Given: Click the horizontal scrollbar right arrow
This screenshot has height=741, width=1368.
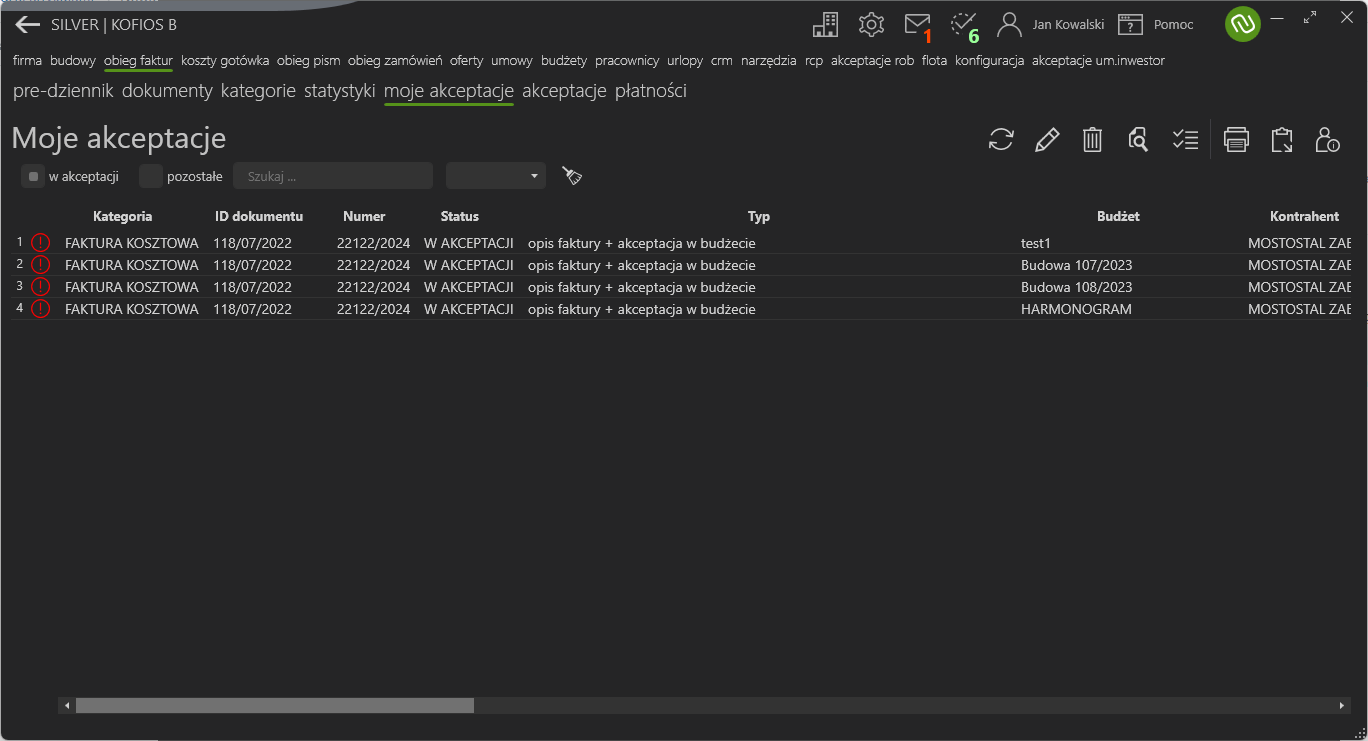Looking at the screenshot, I should pos(1342,705).
